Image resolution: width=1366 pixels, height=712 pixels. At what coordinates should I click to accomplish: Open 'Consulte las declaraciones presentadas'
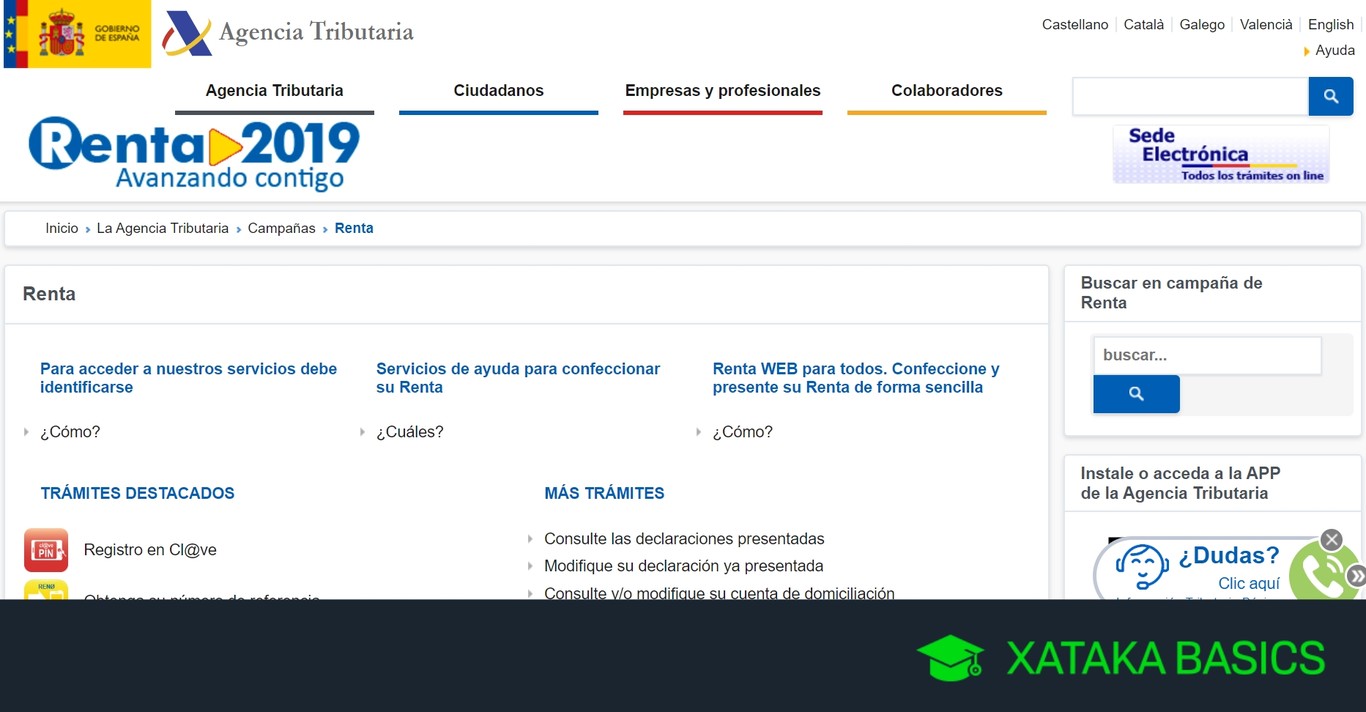click(684, 539)
